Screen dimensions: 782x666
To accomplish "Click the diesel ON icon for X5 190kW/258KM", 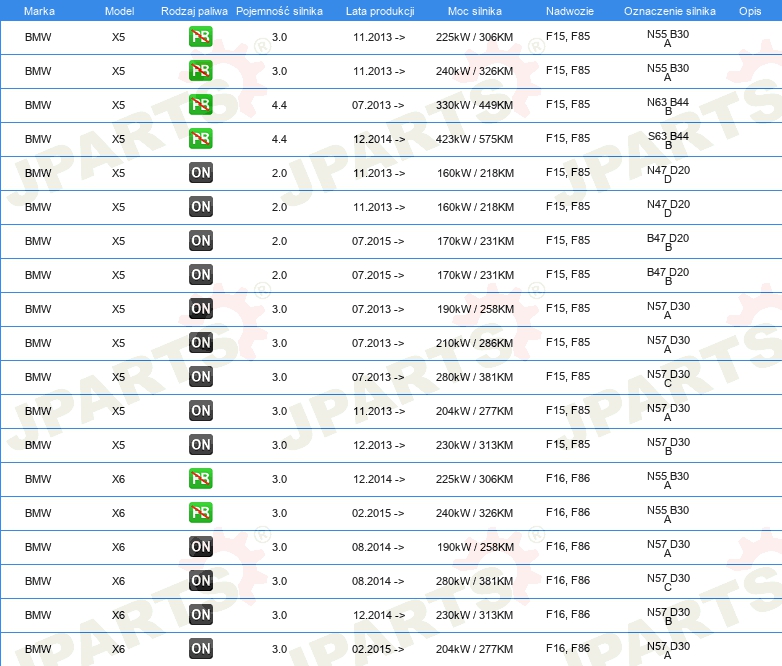I will coord(201,309).
